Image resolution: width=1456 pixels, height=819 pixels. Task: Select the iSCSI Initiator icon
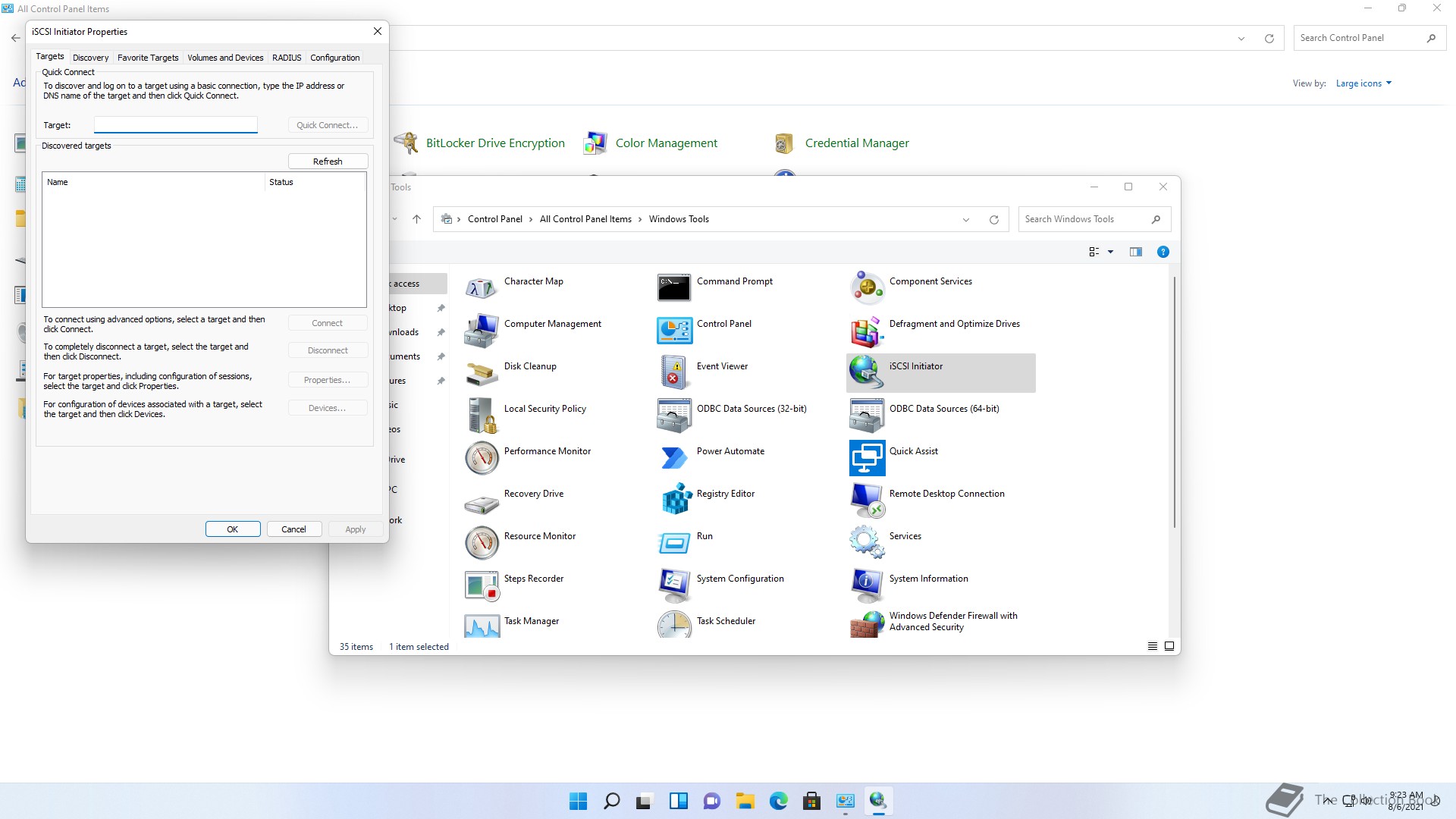[x=867, y=373]
